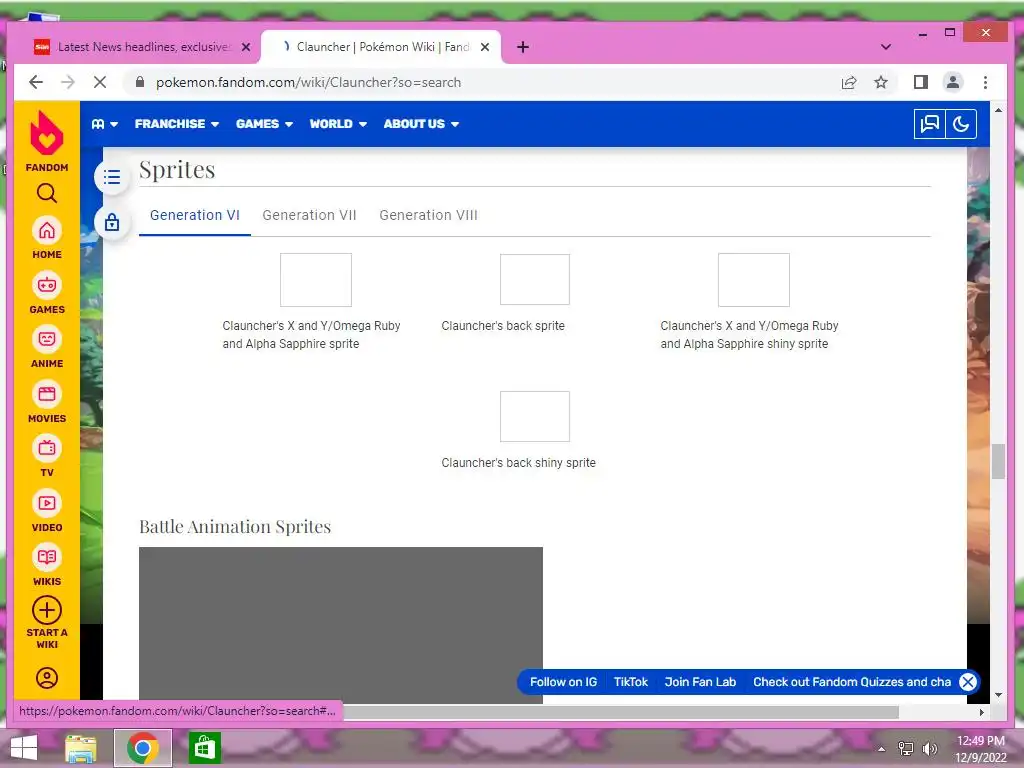The height and width of the screenshot is (768, 1024).
Task: Go to Home in Fandom sidebar
Action: (x=46, y=238)
